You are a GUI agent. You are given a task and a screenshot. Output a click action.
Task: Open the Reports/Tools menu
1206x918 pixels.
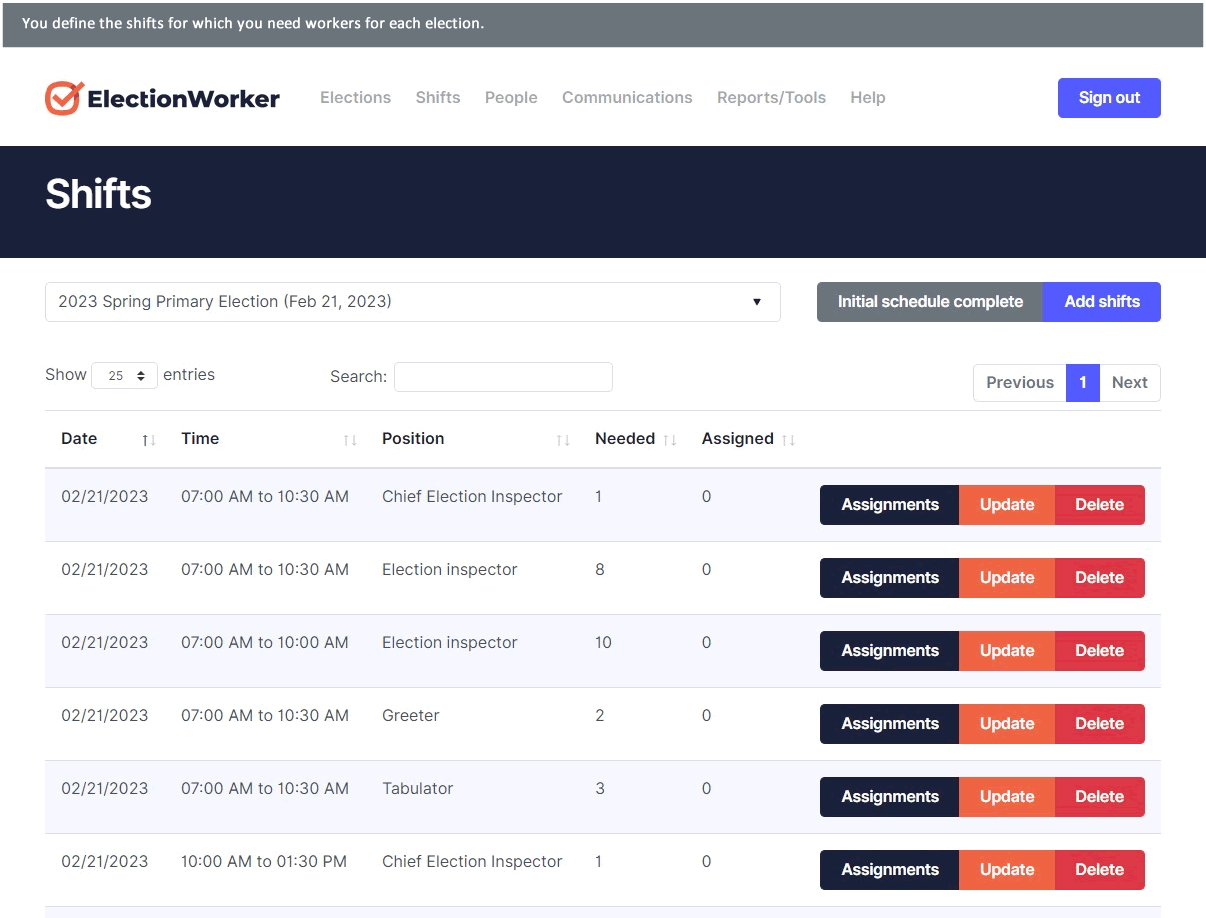771,98
